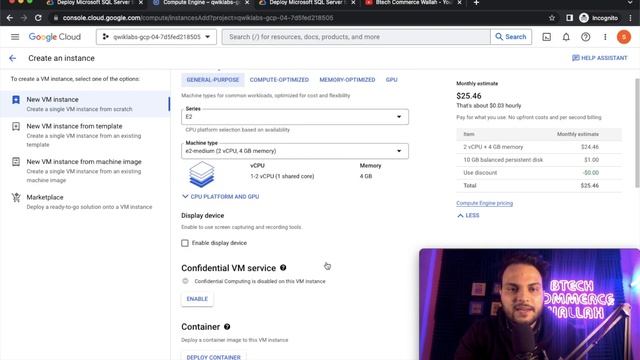The width and height of the screenshot is (640, 360).
Task: Click the $25.46 monthly estimate amount
Action: [469, 96]
